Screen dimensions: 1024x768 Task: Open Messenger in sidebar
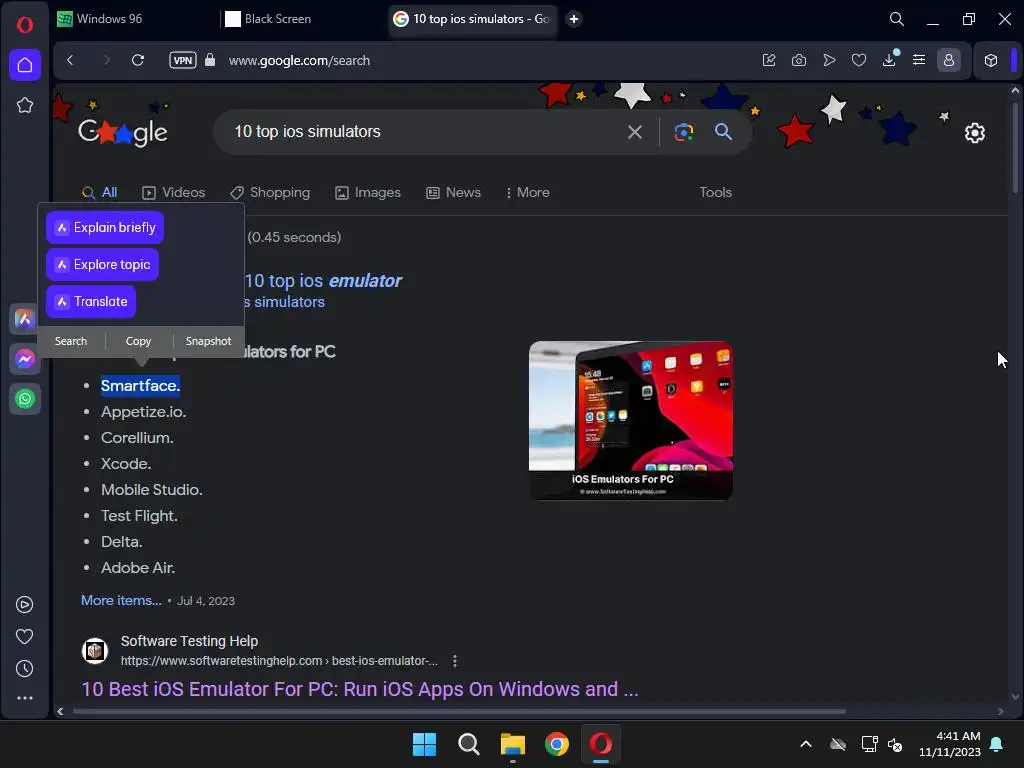coord(25,359)
